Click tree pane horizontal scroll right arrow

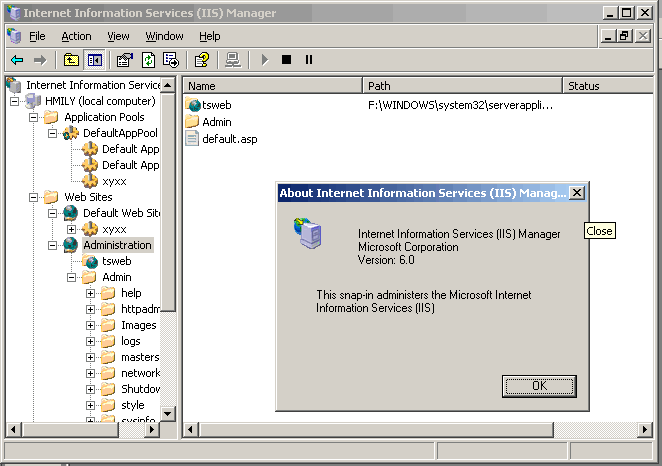coord(152,430)
